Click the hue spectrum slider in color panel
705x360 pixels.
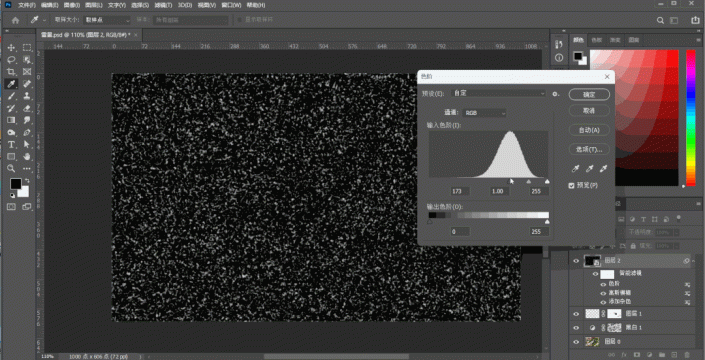pyautogui.click(x=691, y=118)
